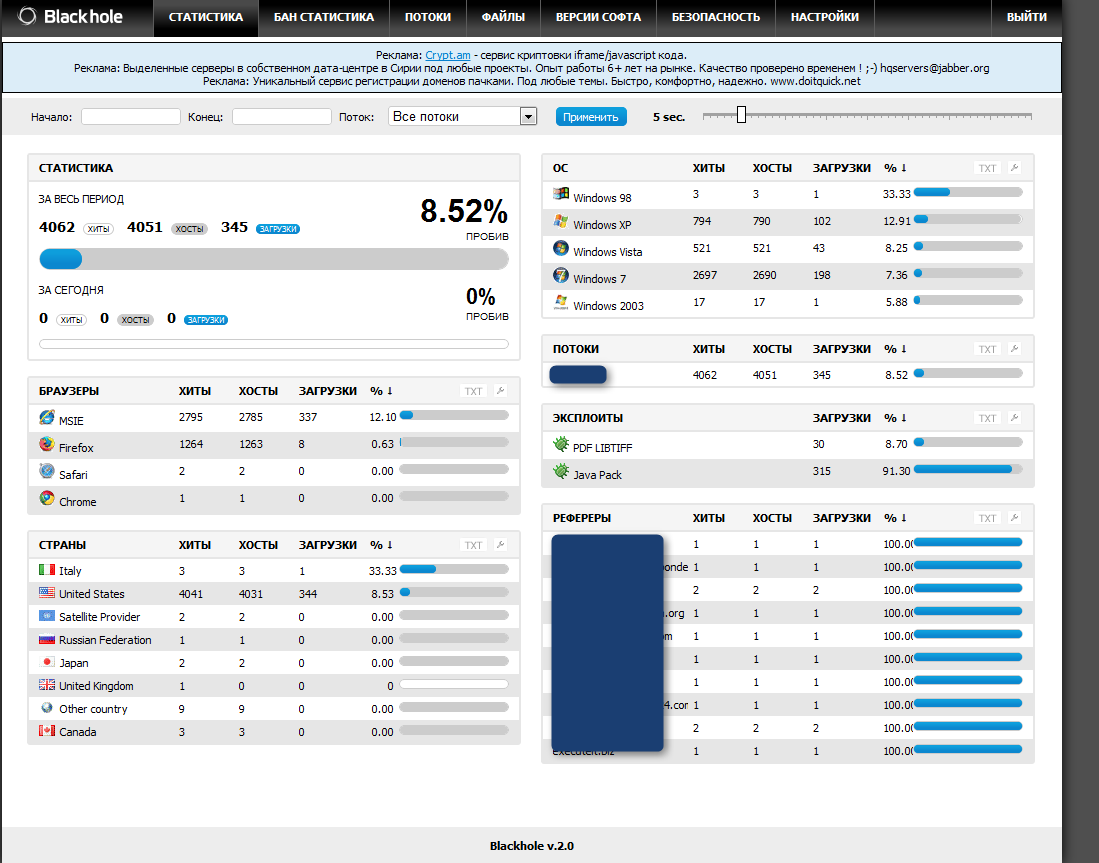This screenshot has width=1099, height=863.
Task: Switch to the БАН СТАТИСТИКА tab
Action: click(x=324, y=17)
